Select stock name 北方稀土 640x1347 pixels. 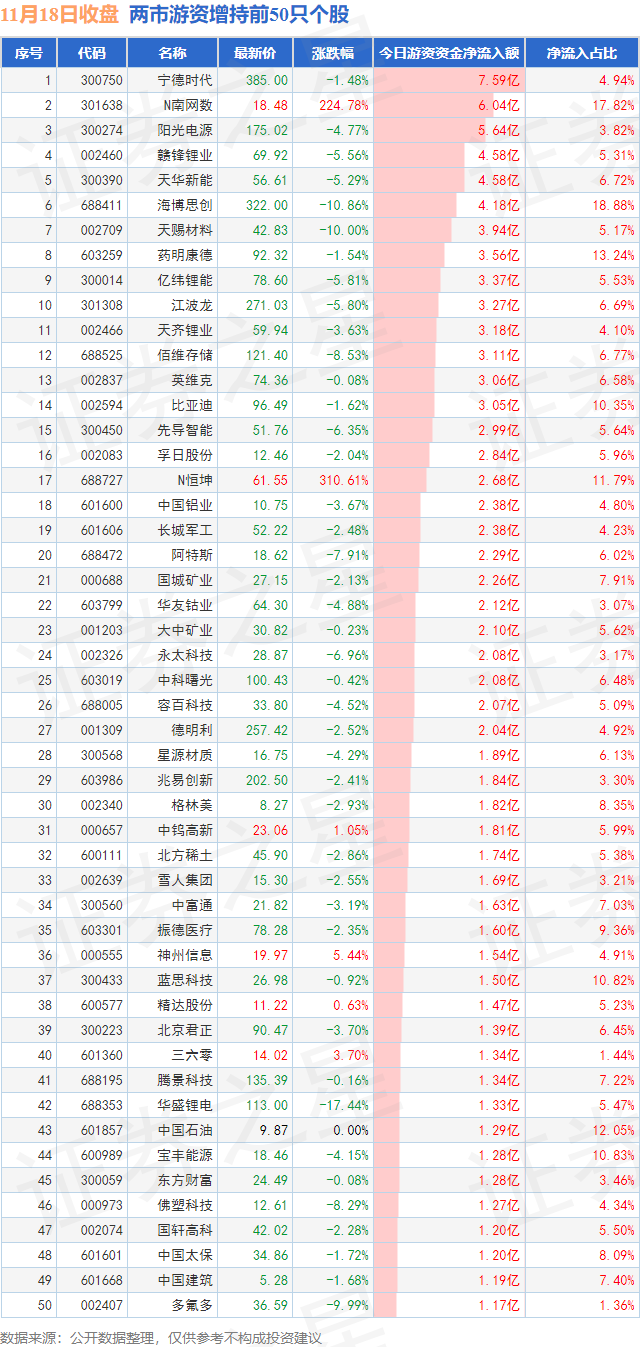tap(186, 855)
